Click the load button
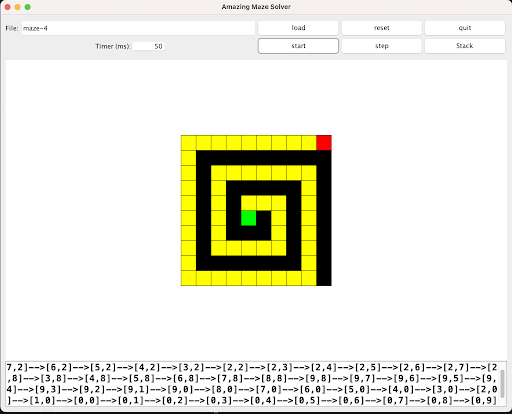This screenshot has height=414, width=512. pos(298,28)
